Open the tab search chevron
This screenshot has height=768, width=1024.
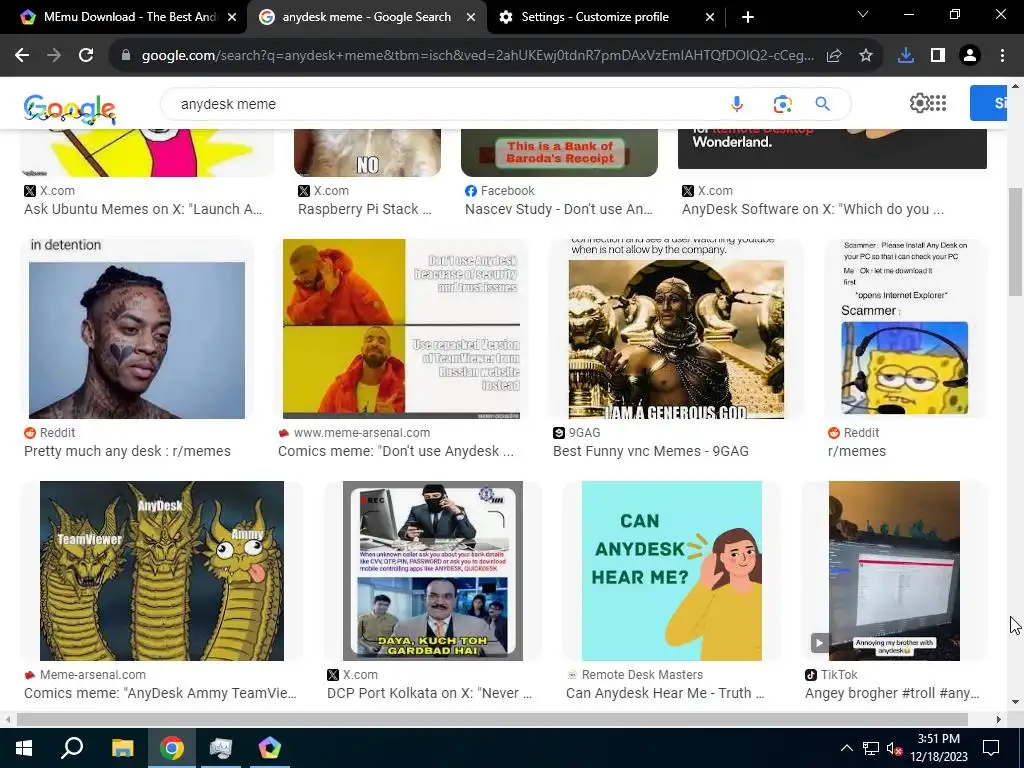click(863, 14)
